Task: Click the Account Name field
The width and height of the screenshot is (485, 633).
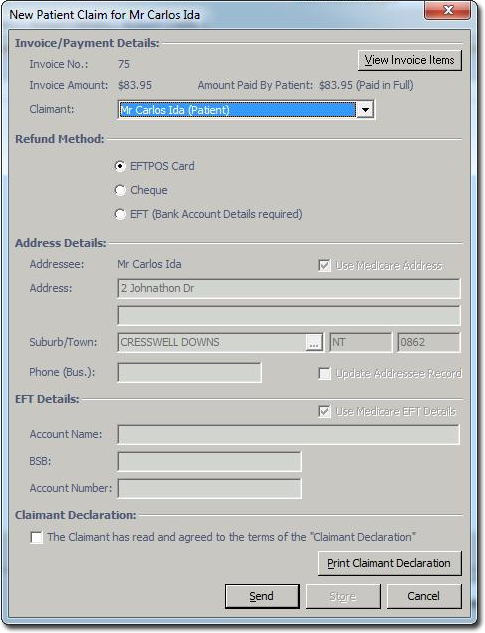Action: (x=289, y=434)
